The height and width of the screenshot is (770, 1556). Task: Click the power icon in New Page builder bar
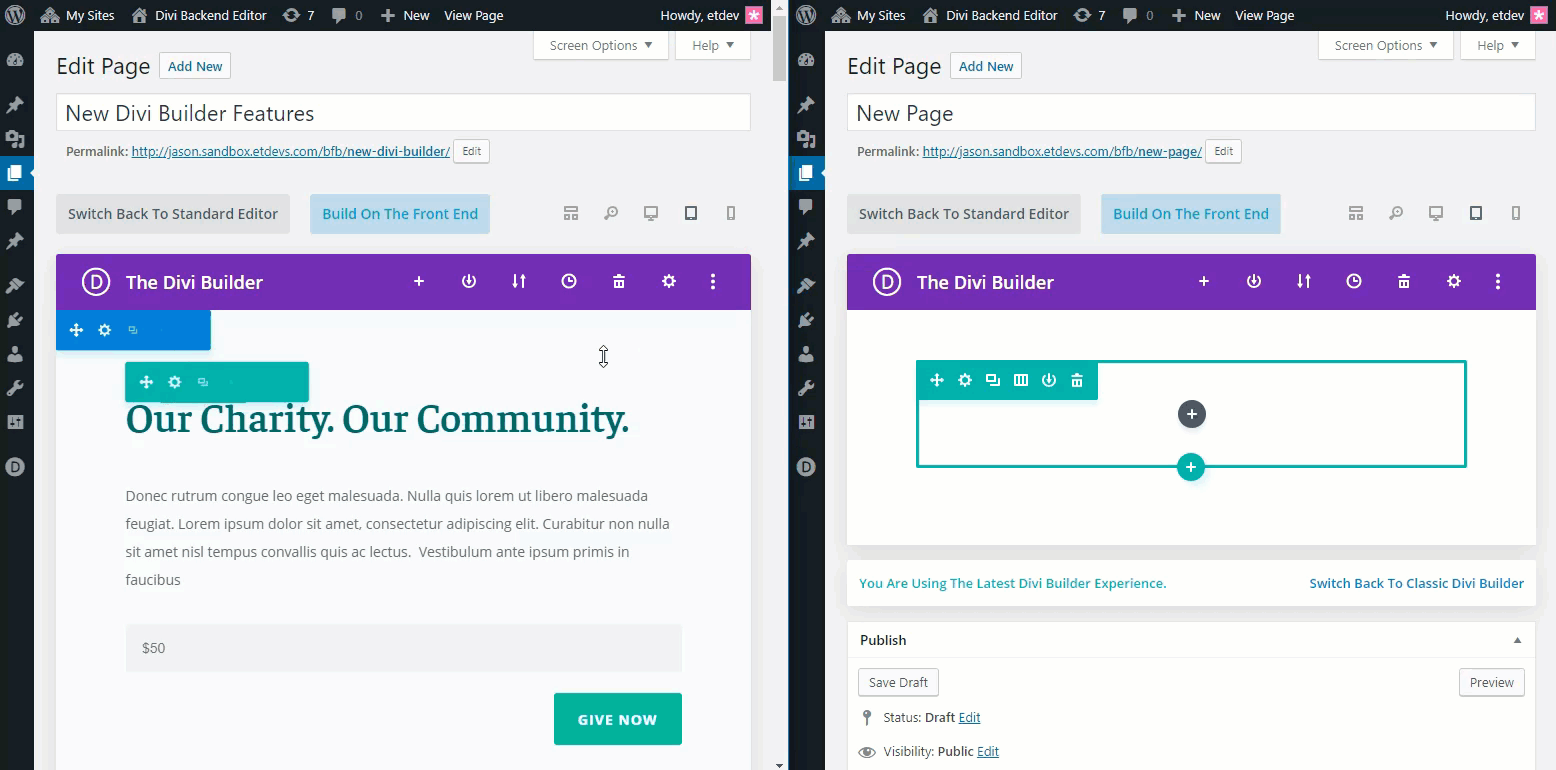[1254, 282]
